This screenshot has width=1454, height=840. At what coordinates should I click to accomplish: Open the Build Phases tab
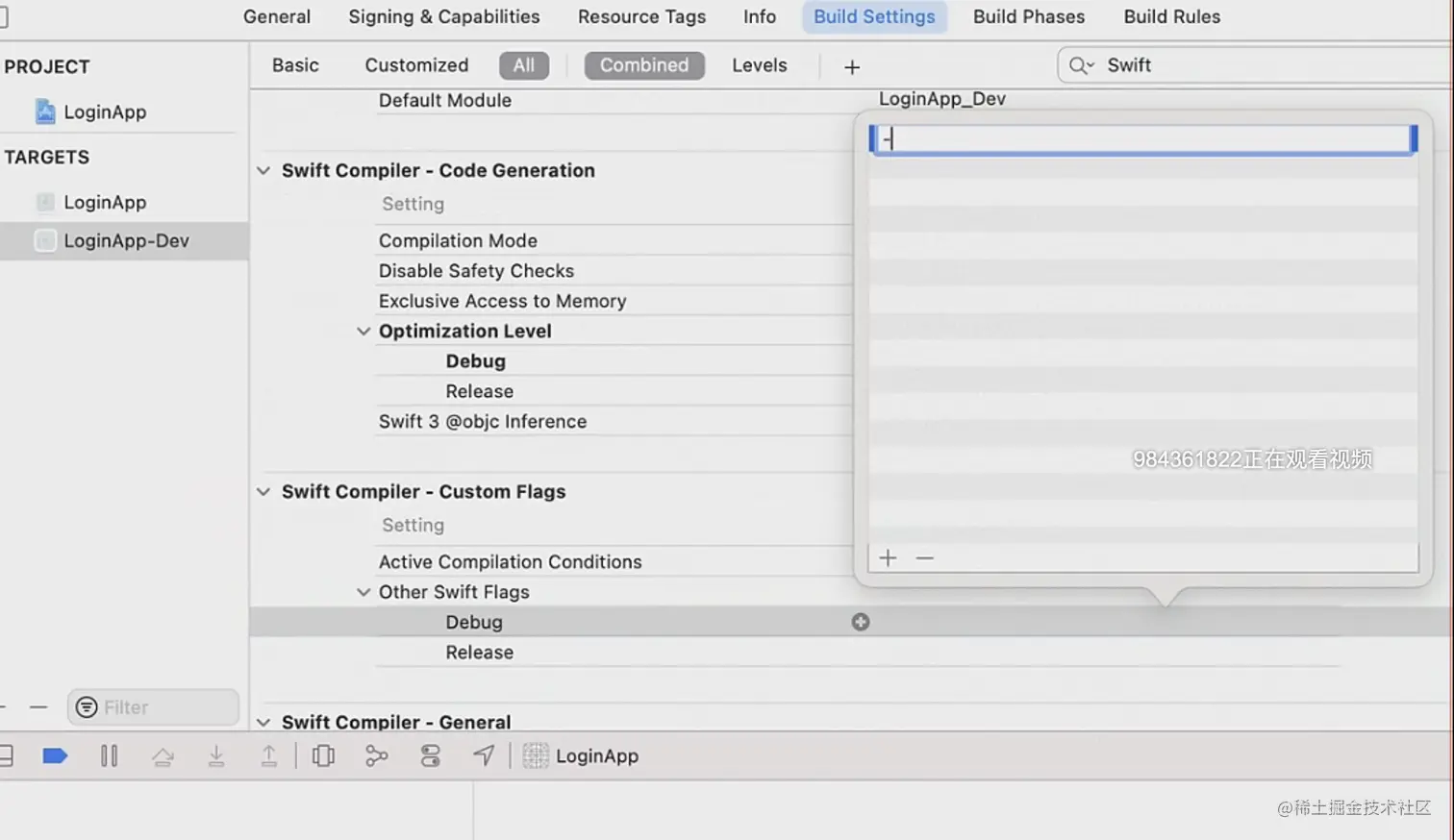click(1029, 17)
